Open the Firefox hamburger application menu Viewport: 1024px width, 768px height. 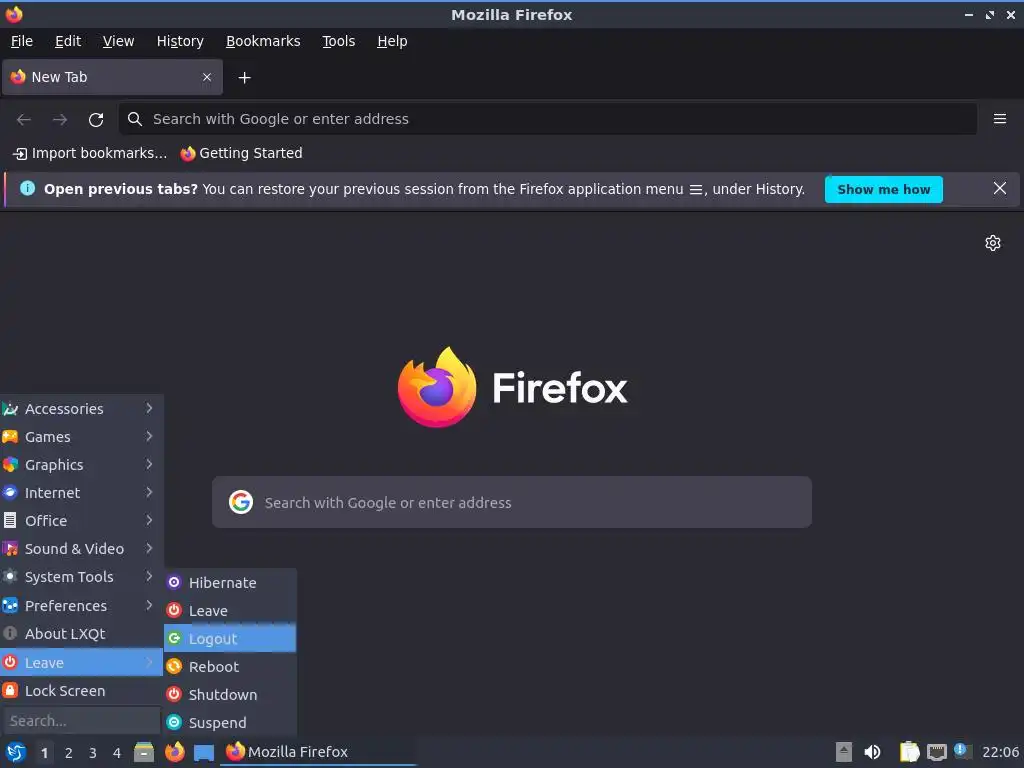[x=1000, y=119]
